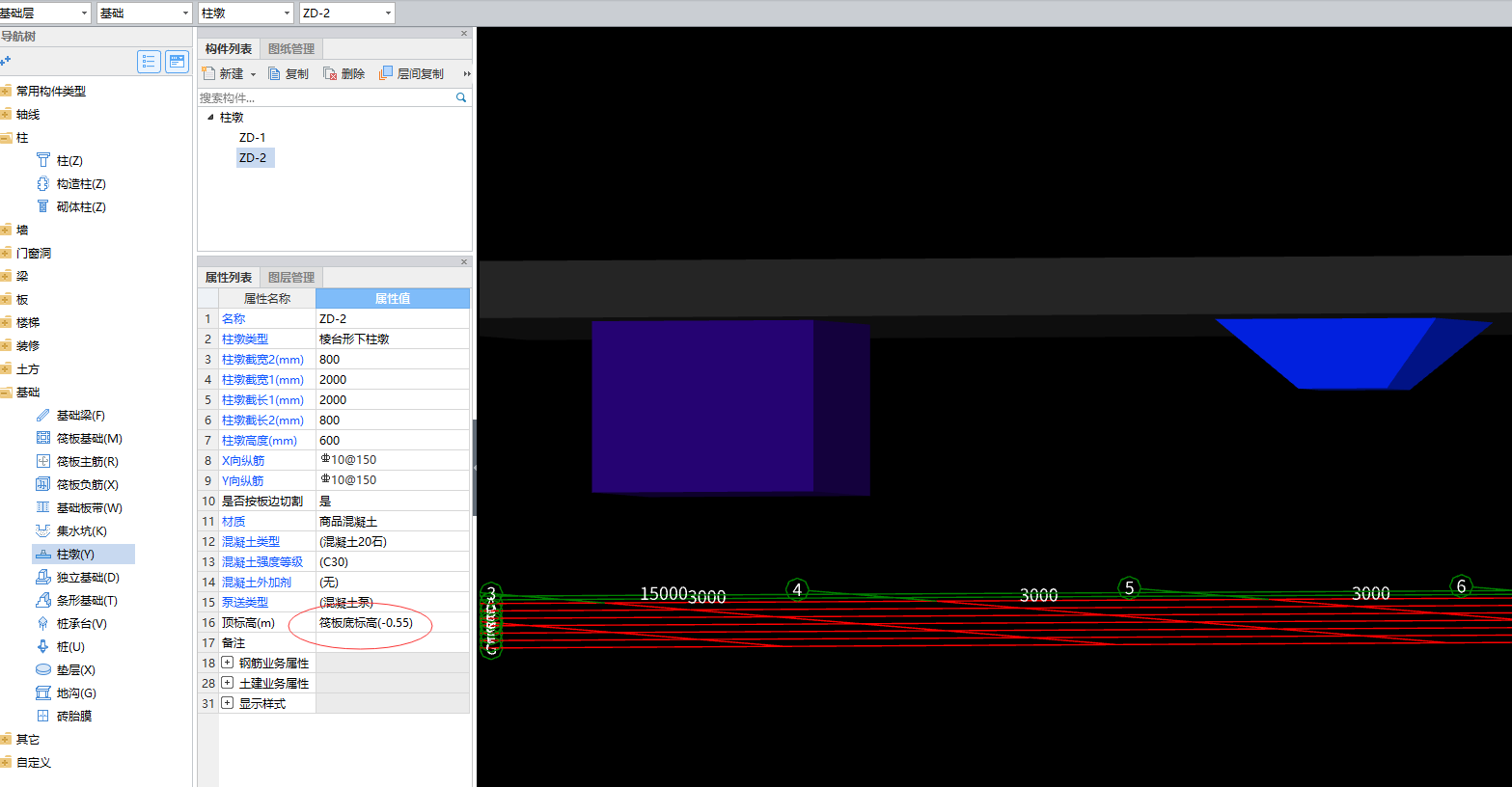Image resolution: width=1512 pixels, height=787 pixels.
Task: Expand 轴线 folder in navigation tree
Action: click(x=6, y=114)
